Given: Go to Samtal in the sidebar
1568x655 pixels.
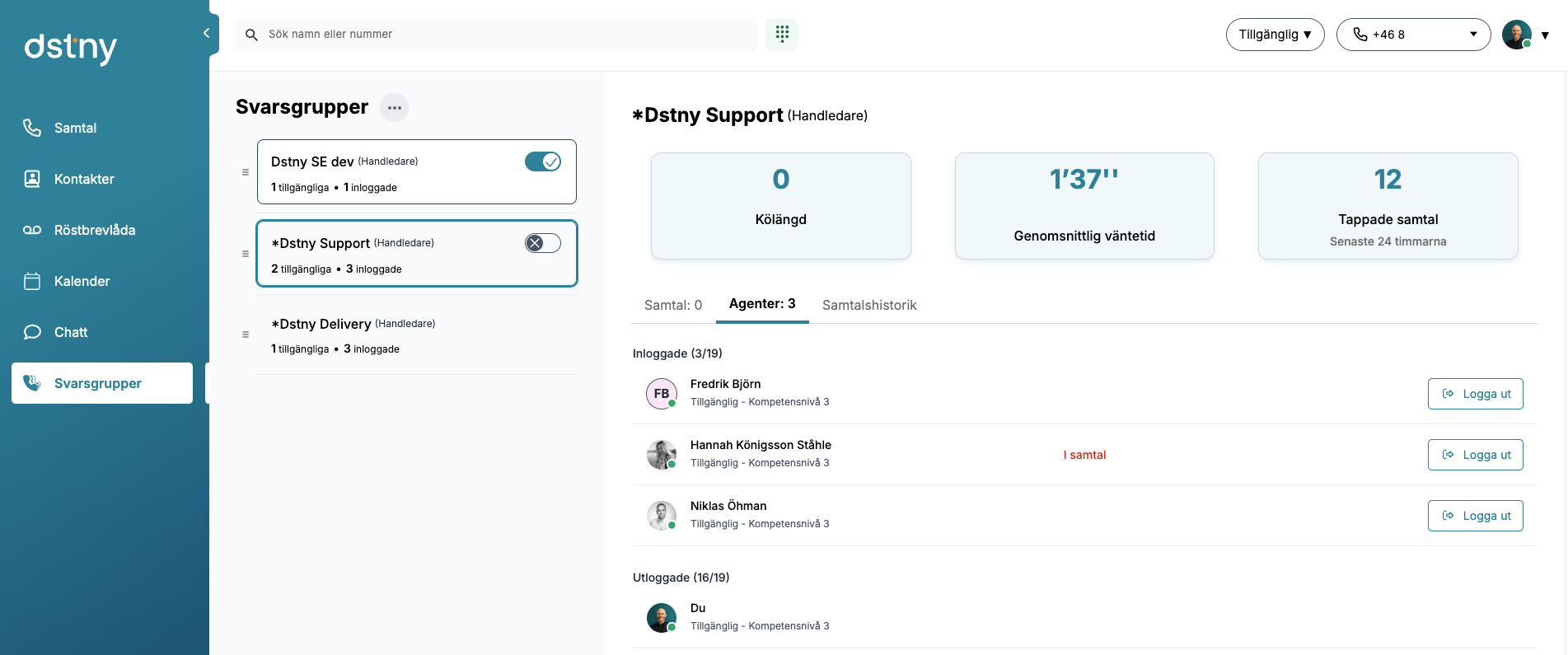Looking at the screenshot, I should click(x=75, y=128).
